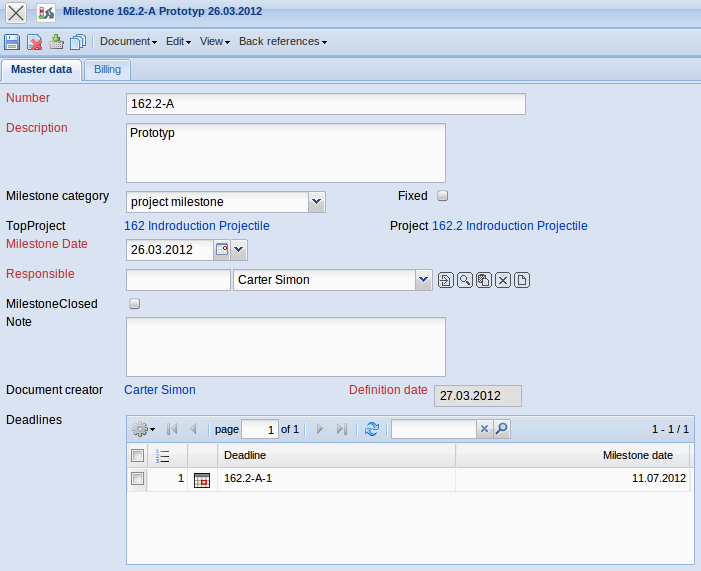Select the checkbox for deadline row 1
The height and width of the screenshot is (571, 701).
[137, 479]
